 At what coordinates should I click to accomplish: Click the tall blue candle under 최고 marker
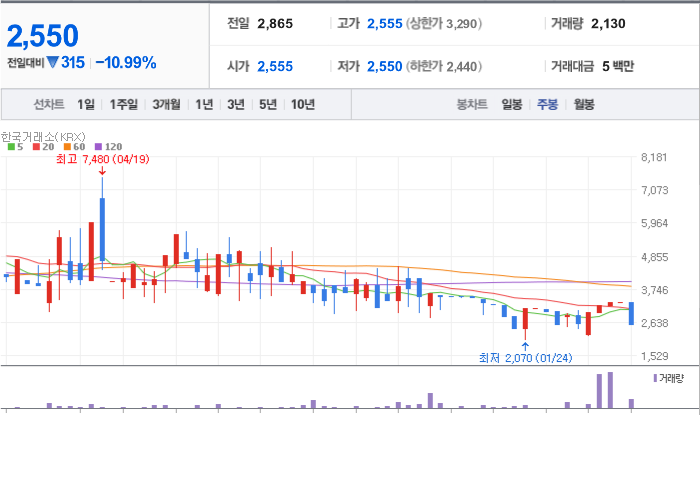pos(102,229)
